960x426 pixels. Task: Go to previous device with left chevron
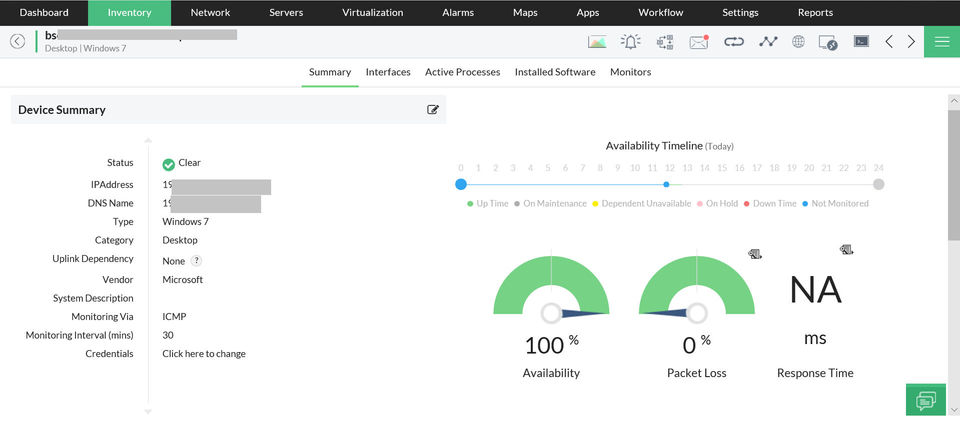pos(889,42)
